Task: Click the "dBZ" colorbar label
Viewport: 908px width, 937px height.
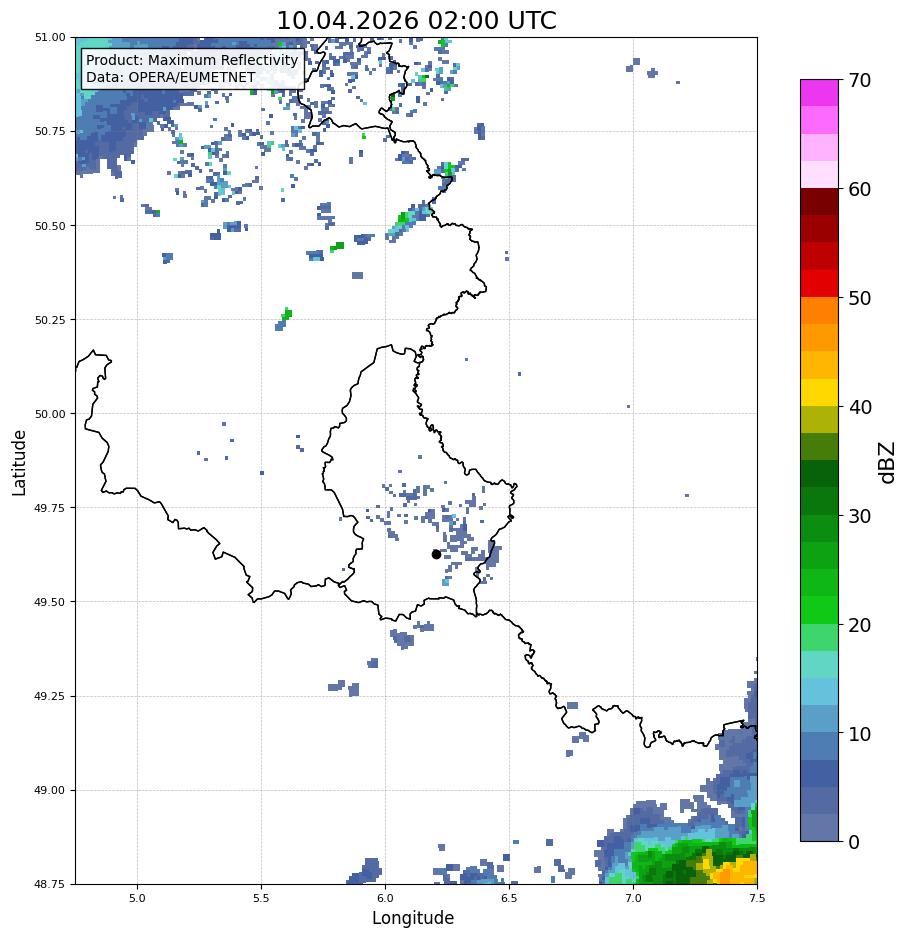Action: 888,462
